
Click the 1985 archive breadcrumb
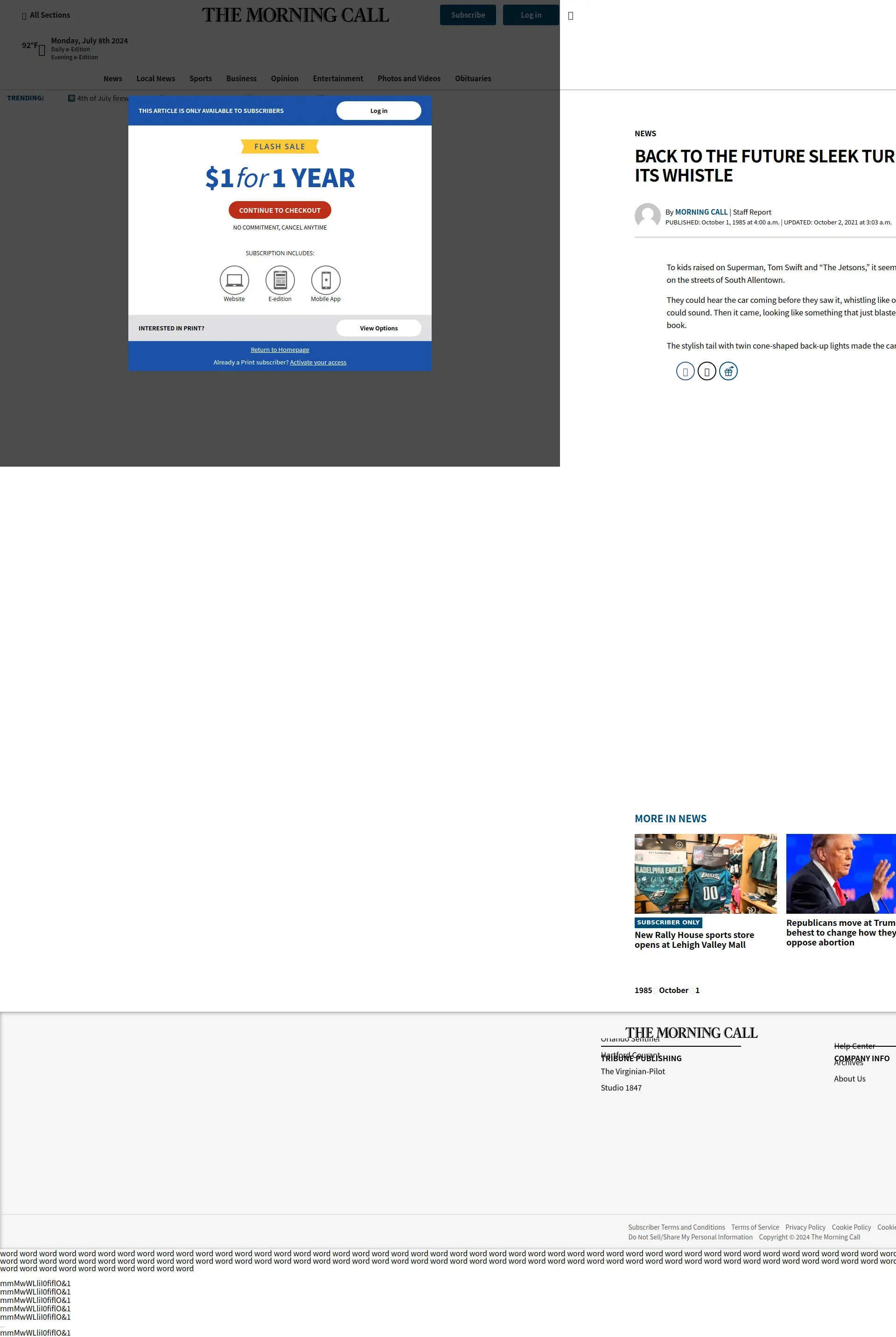pos(643,990)
